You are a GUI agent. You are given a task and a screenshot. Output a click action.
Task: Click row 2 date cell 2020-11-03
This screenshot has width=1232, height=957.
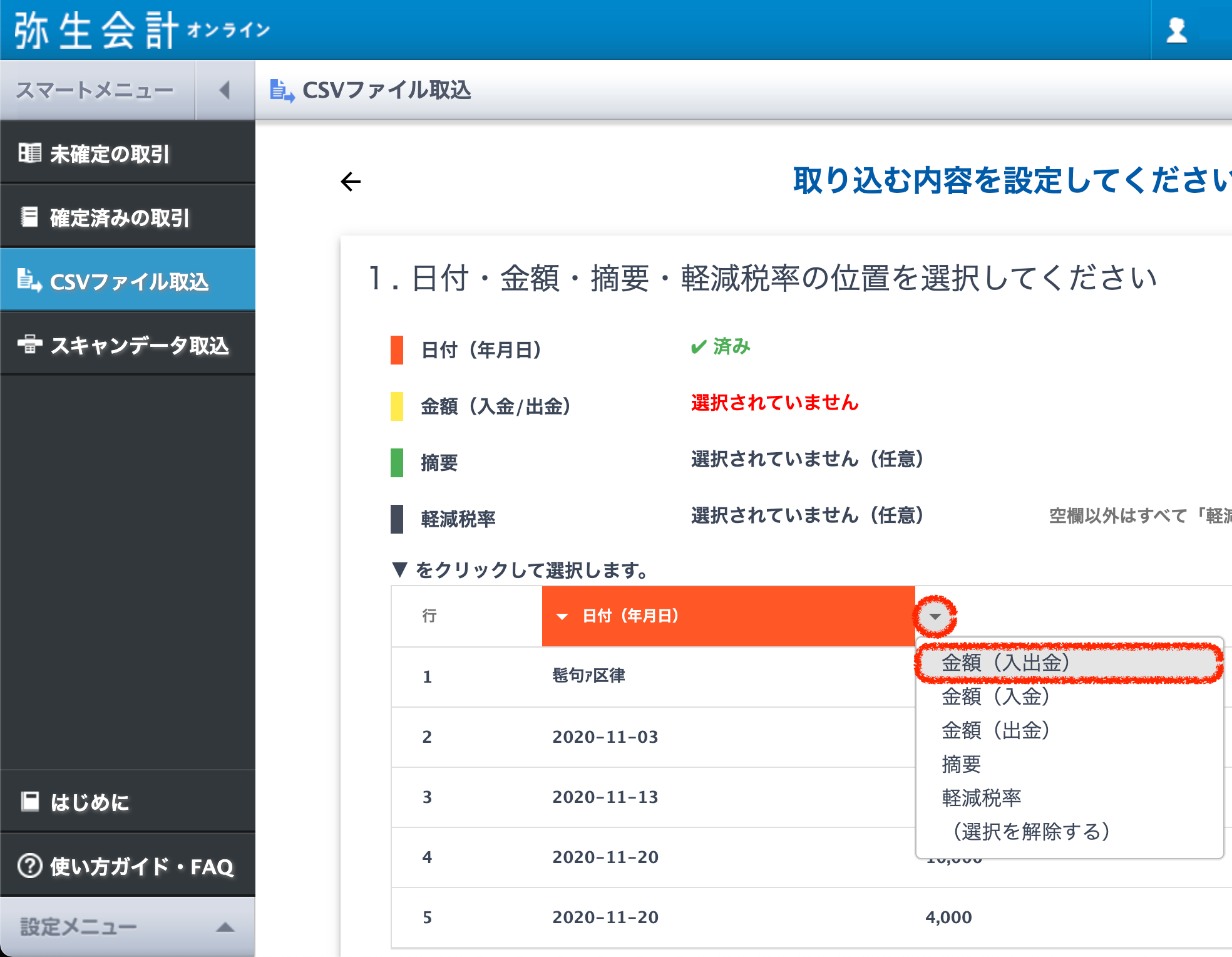605,737
